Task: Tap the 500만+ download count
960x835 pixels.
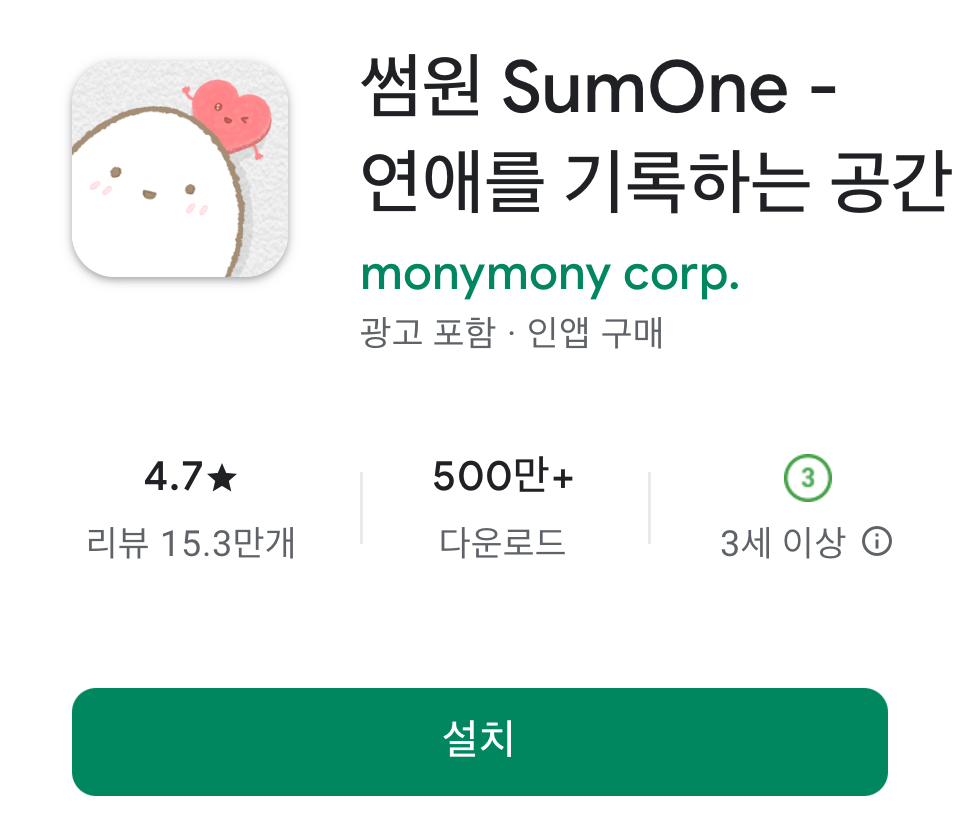Action: point(503,476)
